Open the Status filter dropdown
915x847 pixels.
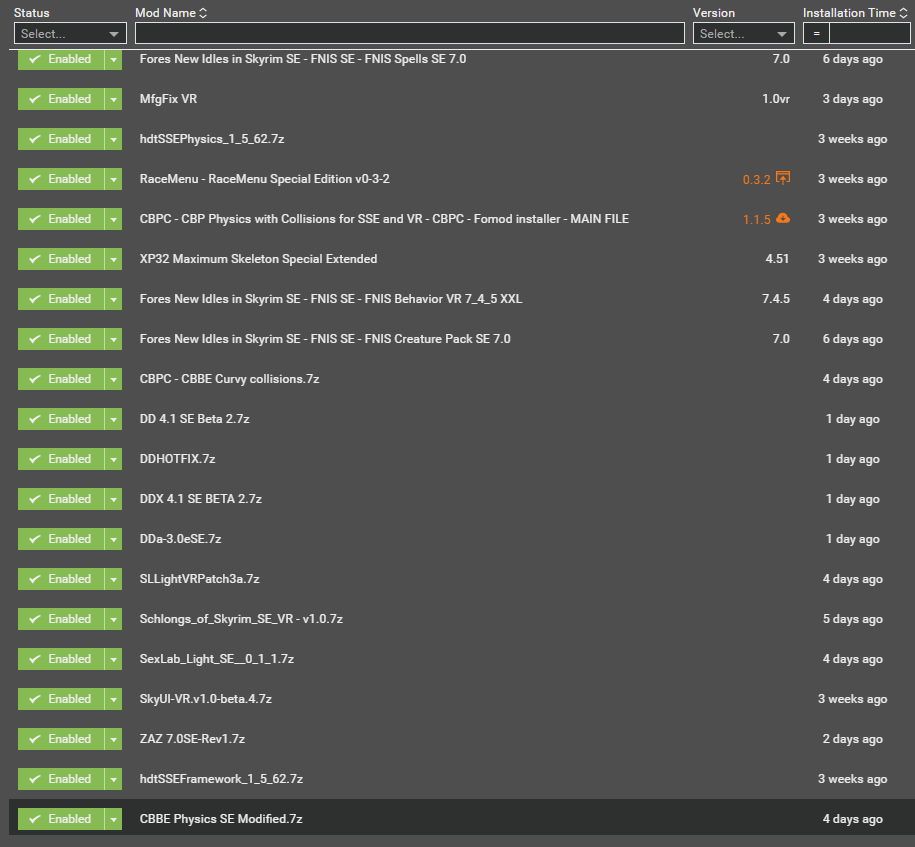pyautogui.click(x=70, y=34)
